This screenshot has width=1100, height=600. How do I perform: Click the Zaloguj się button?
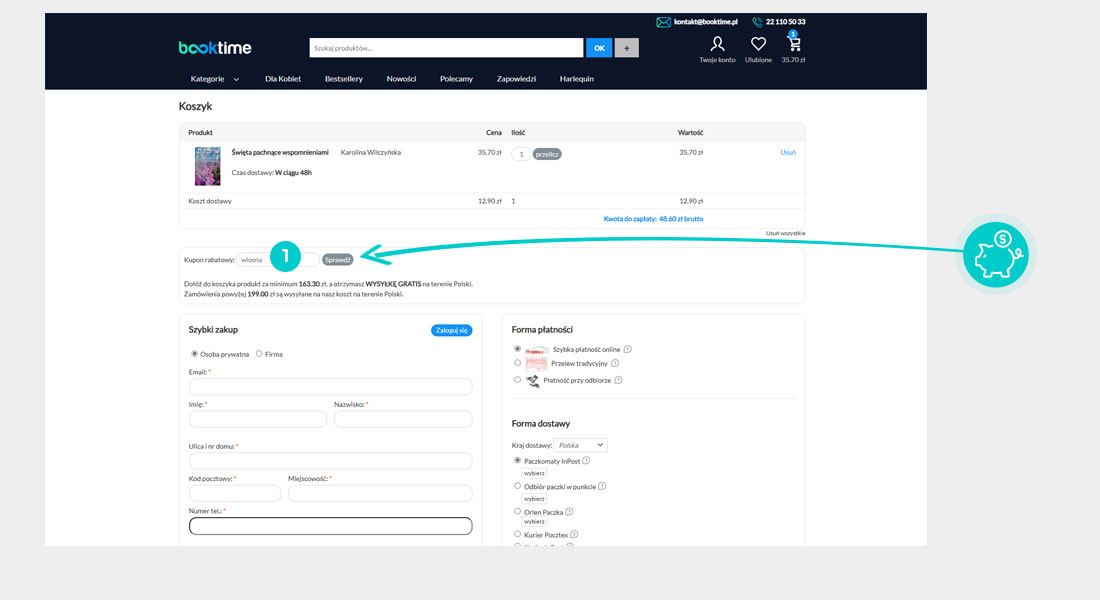click(x=451, y=331)
